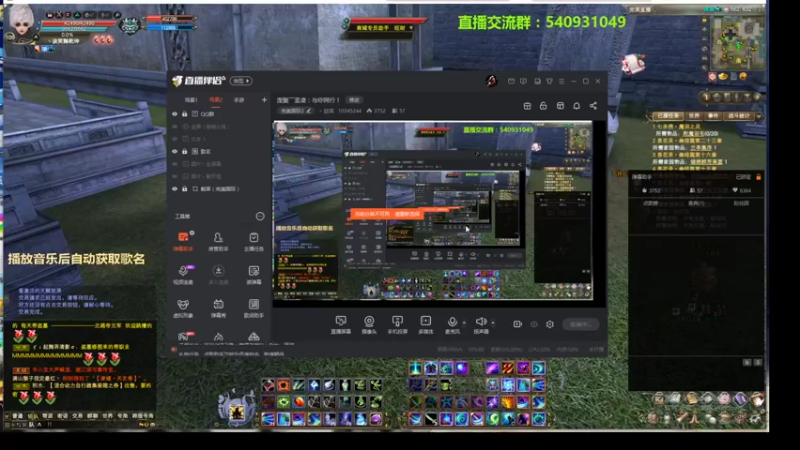
Task: Open the microphone options arrow
Action: coord(464,322)
